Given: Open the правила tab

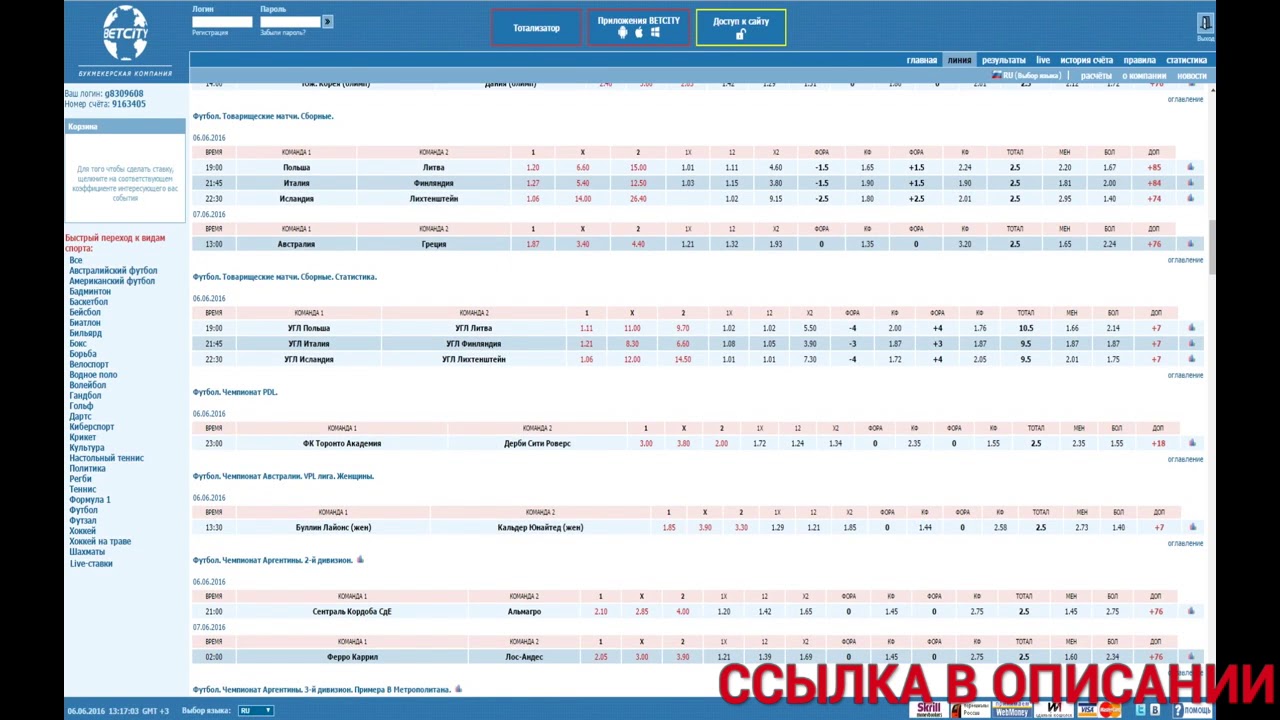Looking at the screenshot, I should [x=1139, y=60].
